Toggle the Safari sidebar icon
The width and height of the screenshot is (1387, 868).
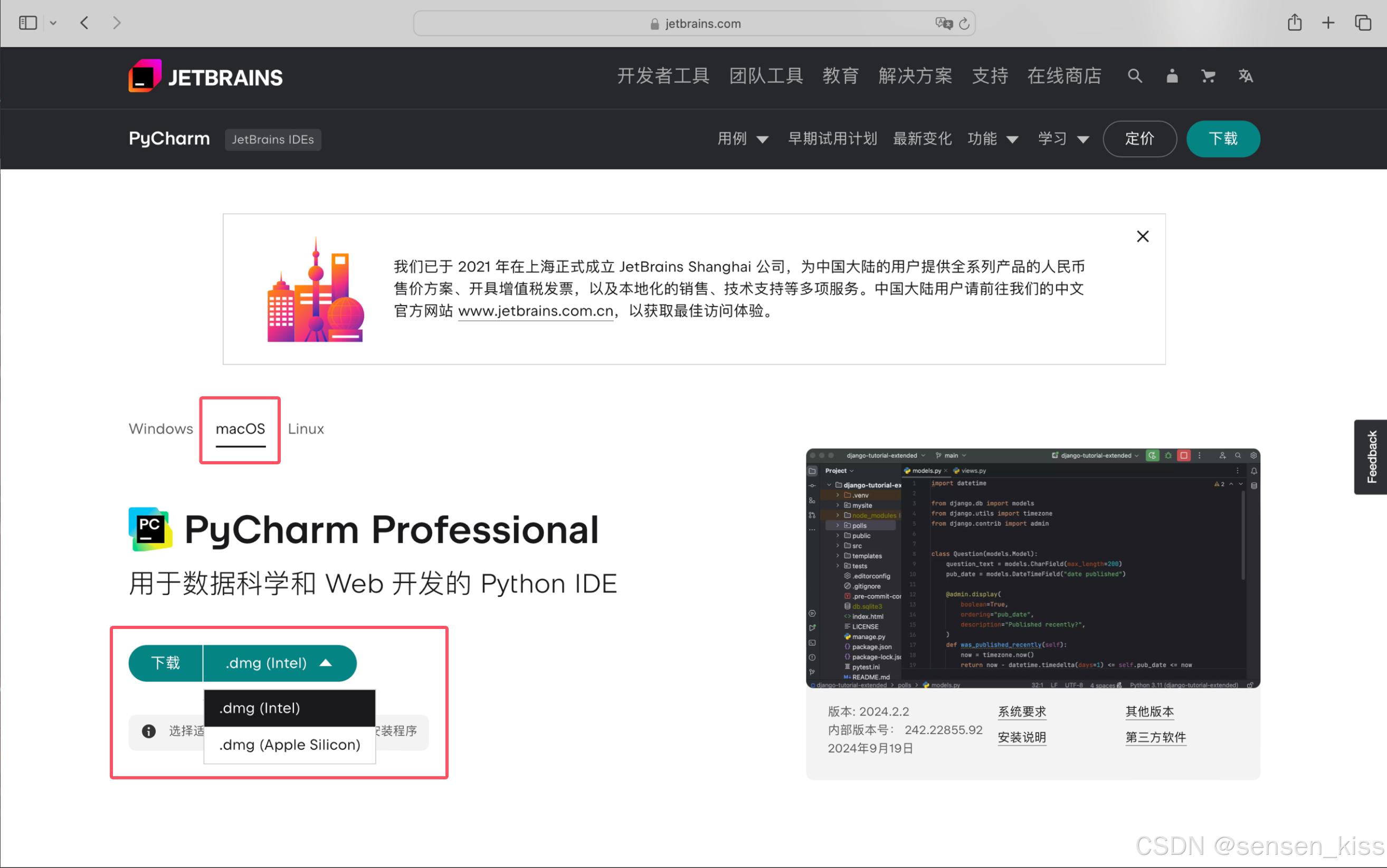[27, 23]
